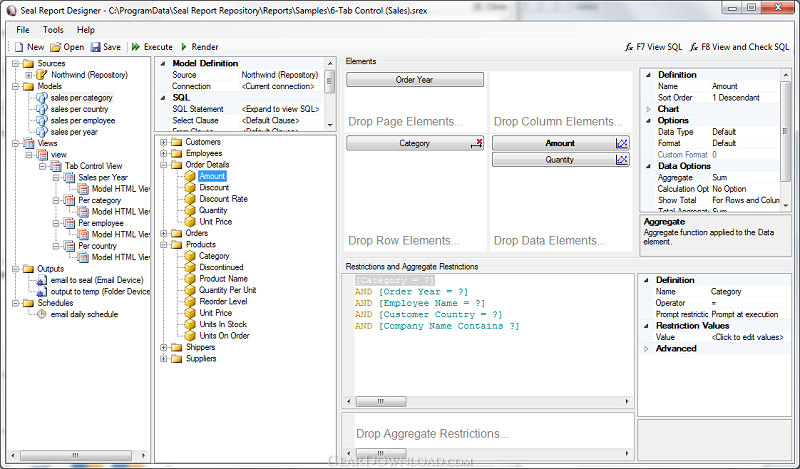
Task: Select the Amount column icon under Order Details
Action: point(190,176)
